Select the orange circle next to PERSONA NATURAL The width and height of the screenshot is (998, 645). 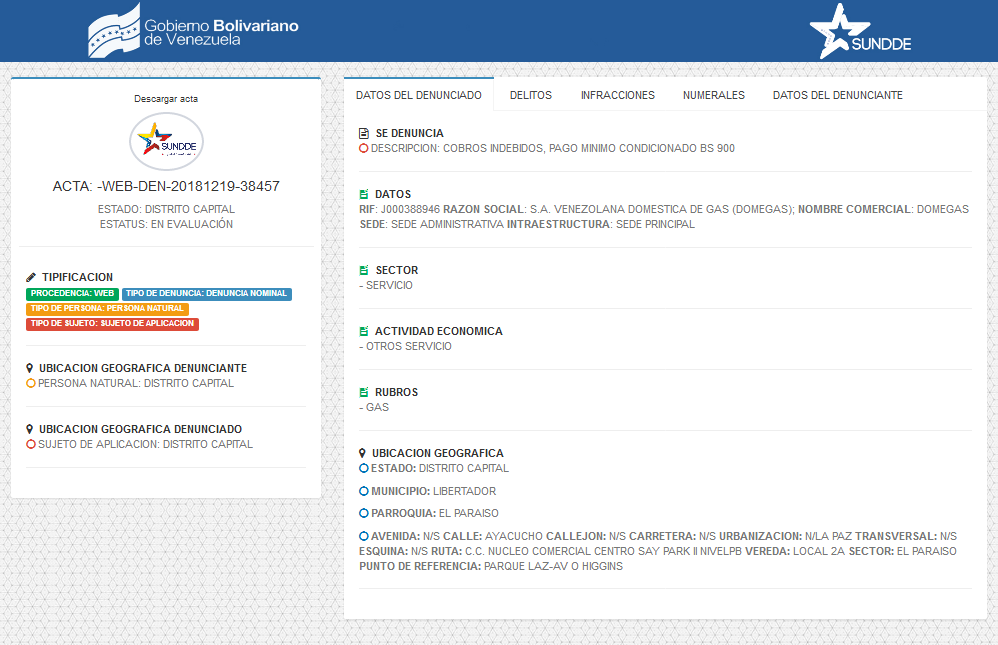31,383
